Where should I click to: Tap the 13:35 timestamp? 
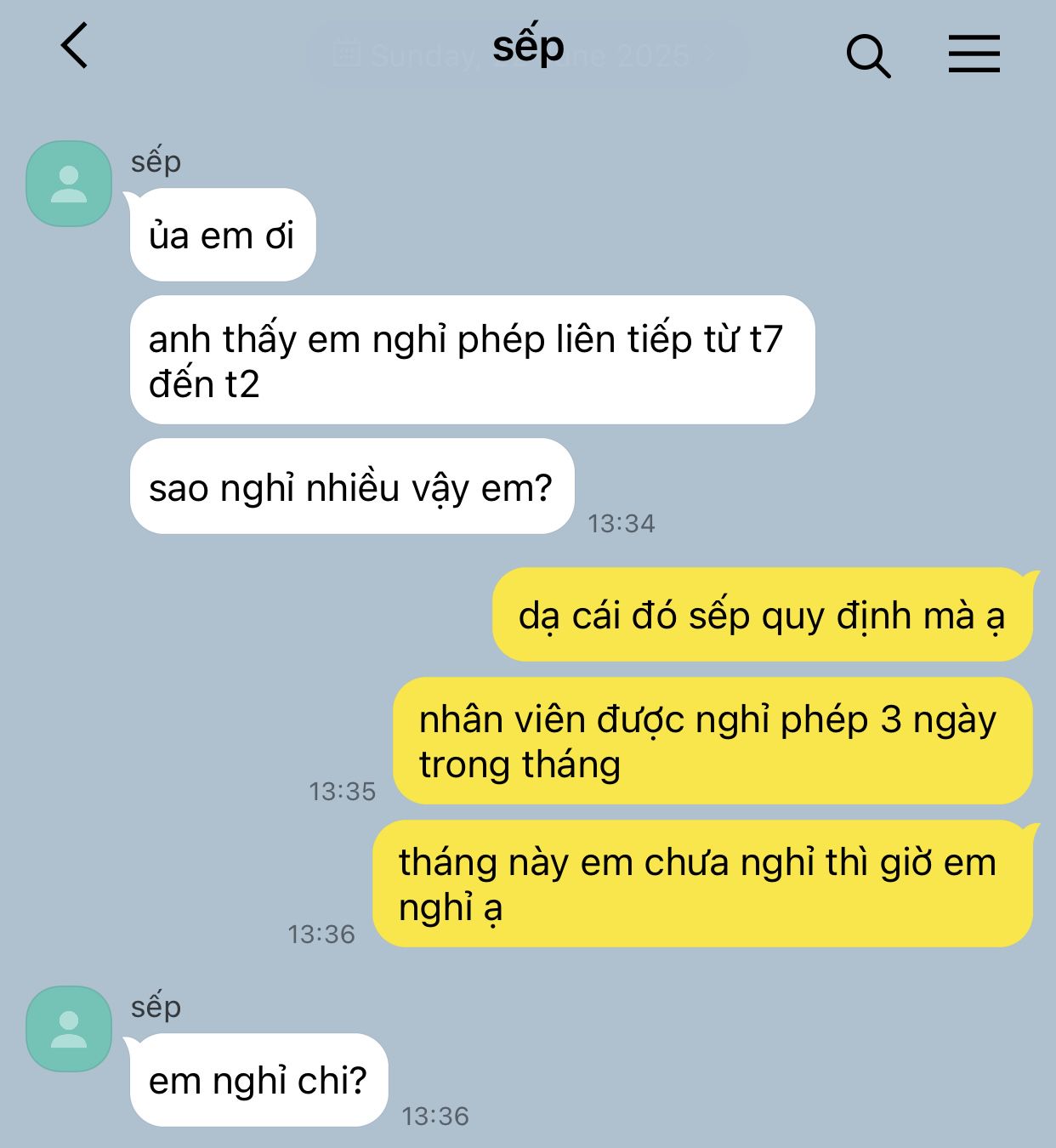342,792
